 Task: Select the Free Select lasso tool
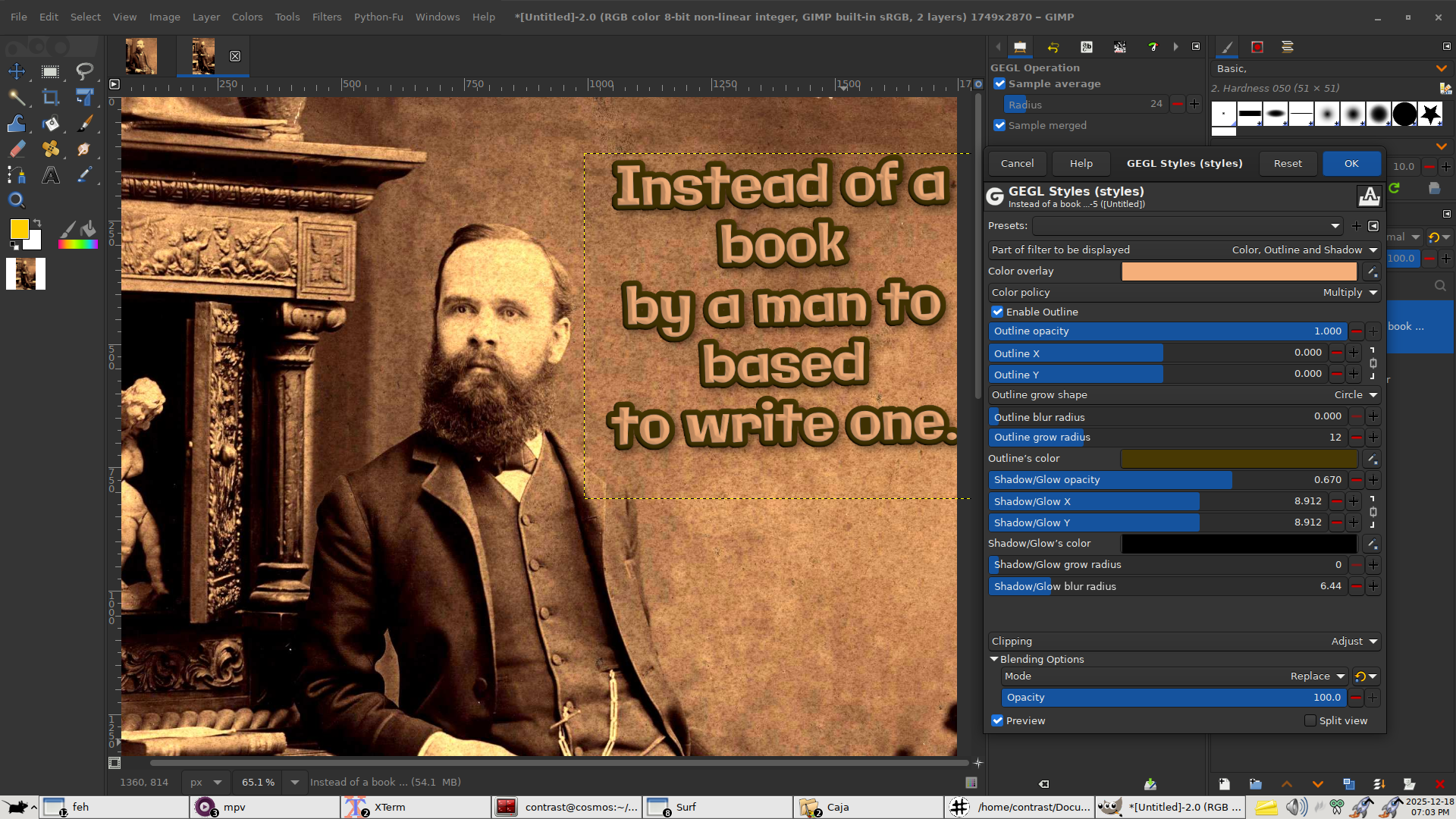[x=84, y=71]
